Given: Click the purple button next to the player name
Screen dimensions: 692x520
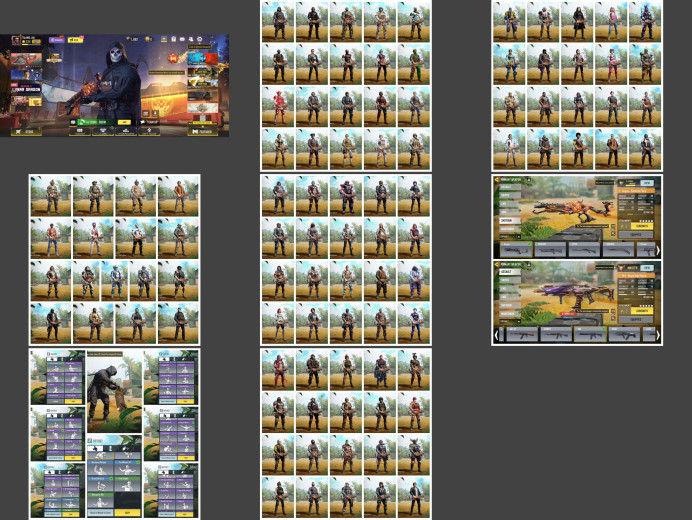Looking at the screenshot, I should [56, 40].
